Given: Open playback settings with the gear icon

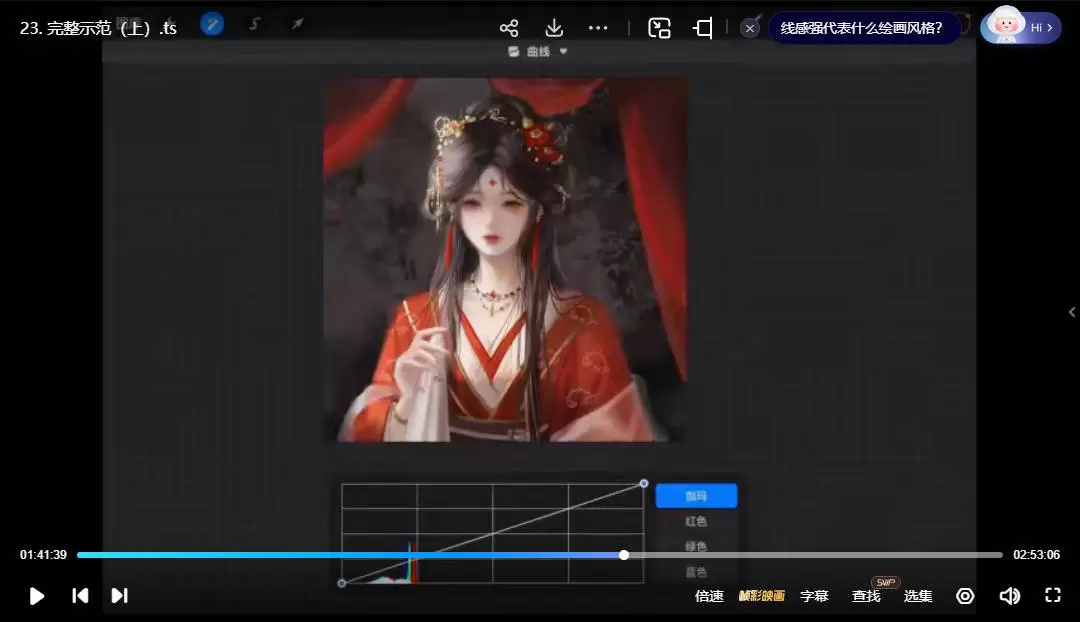Looking at the screenshot, I should (x=965, y=596).
